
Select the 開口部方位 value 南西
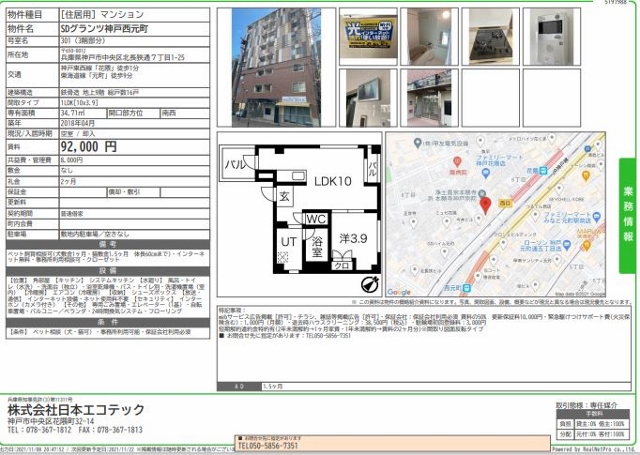coord(169,113)
